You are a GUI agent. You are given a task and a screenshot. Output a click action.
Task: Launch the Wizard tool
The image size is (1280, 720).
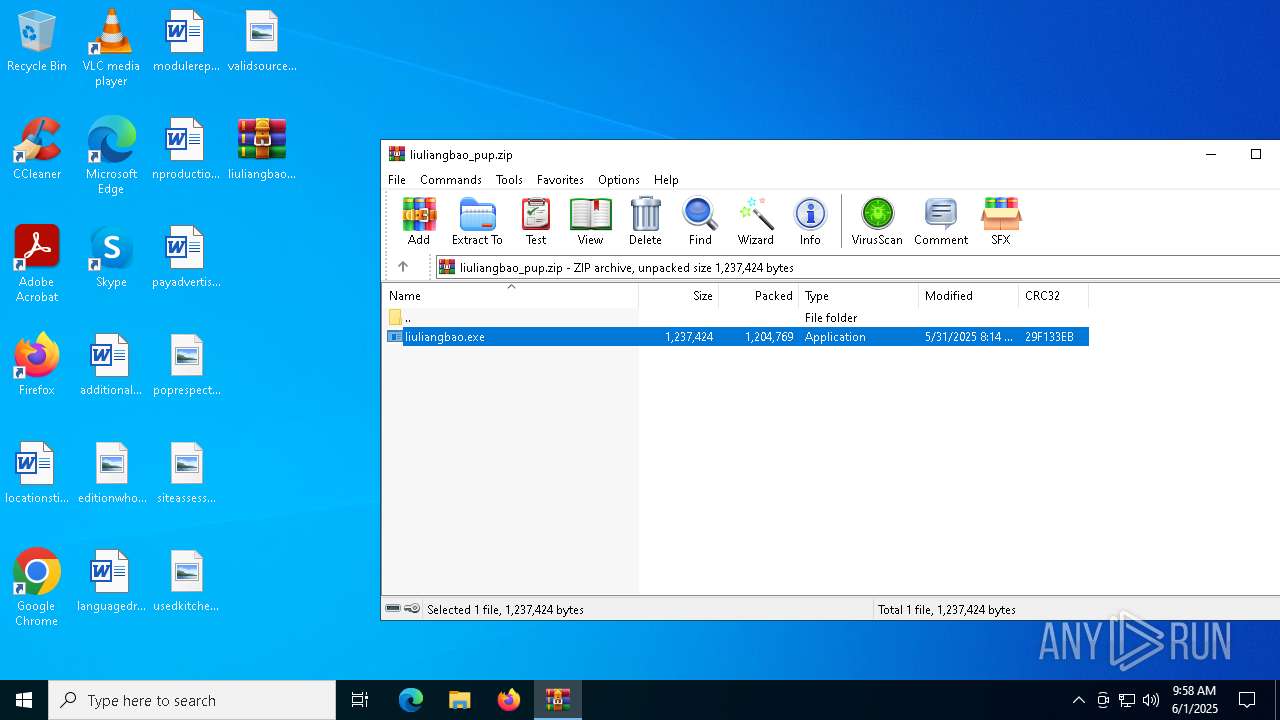(x=756, y=221)
